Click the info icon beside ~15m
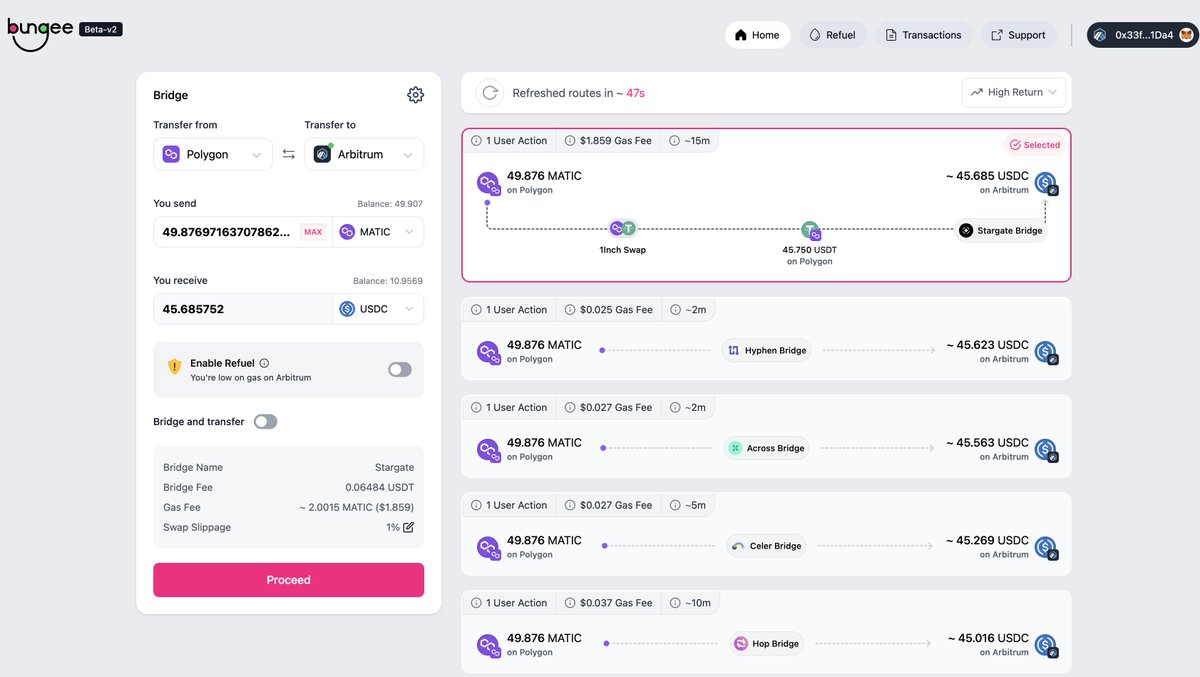The image size is (1200, 677). pos(675,141)
